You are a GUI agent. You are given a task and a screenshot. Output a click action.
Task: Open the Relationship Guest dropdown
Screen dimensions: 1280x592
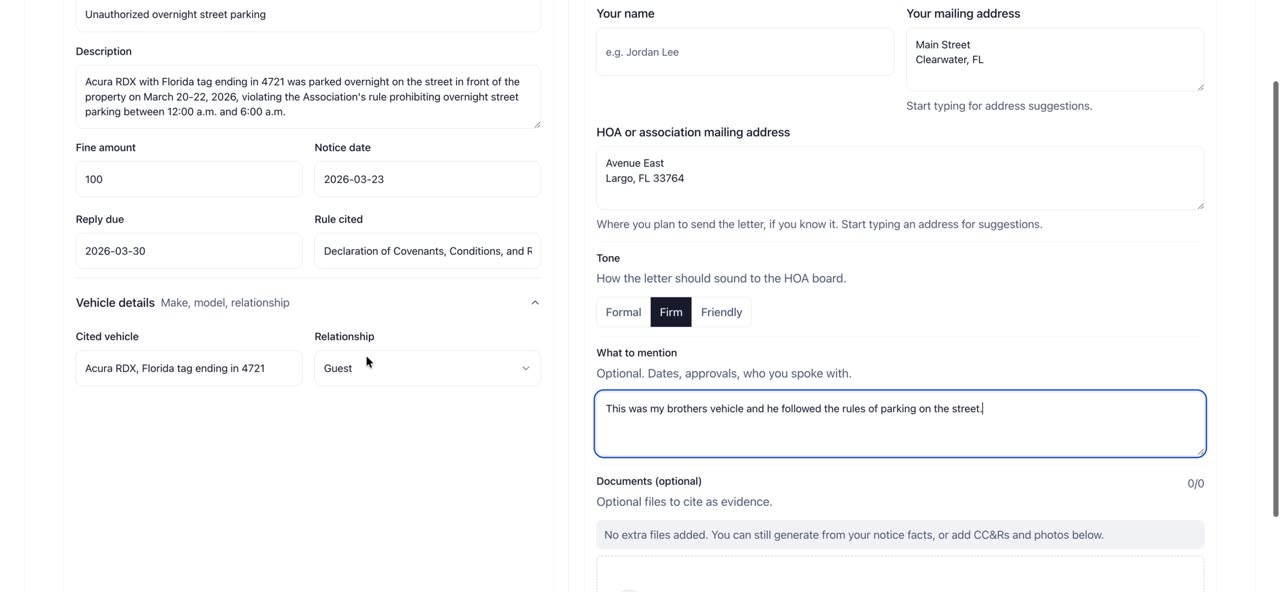(428, 368)
